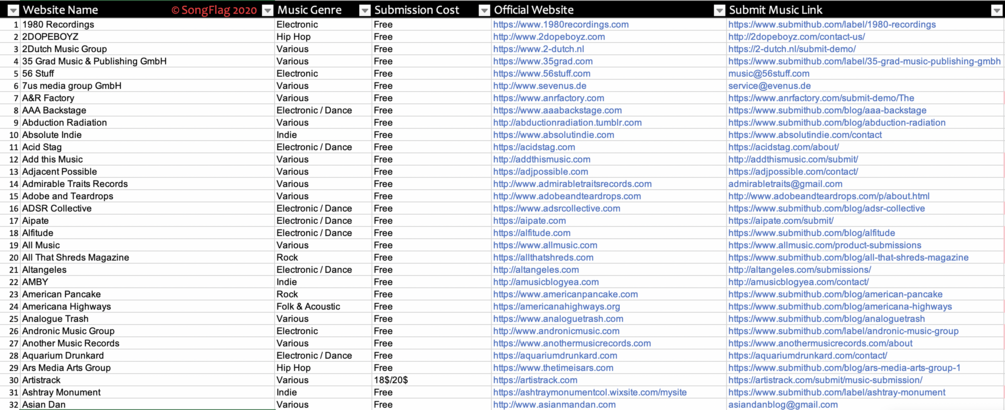Image resolution: width=1005 pixels, height=410 pixels.
Task: Open the www.thetimeisars.com website link
Action: [x=553, y=368]
